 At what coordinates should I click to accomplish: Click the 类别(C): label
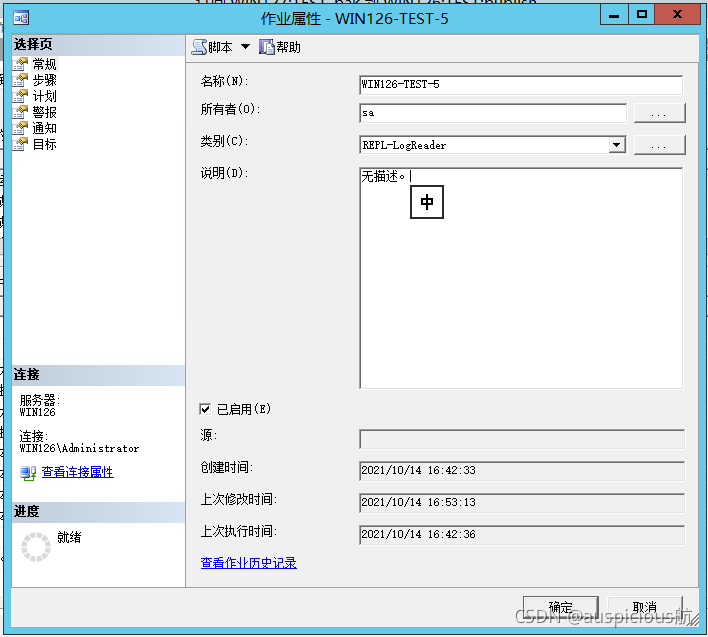click(224, 141)
